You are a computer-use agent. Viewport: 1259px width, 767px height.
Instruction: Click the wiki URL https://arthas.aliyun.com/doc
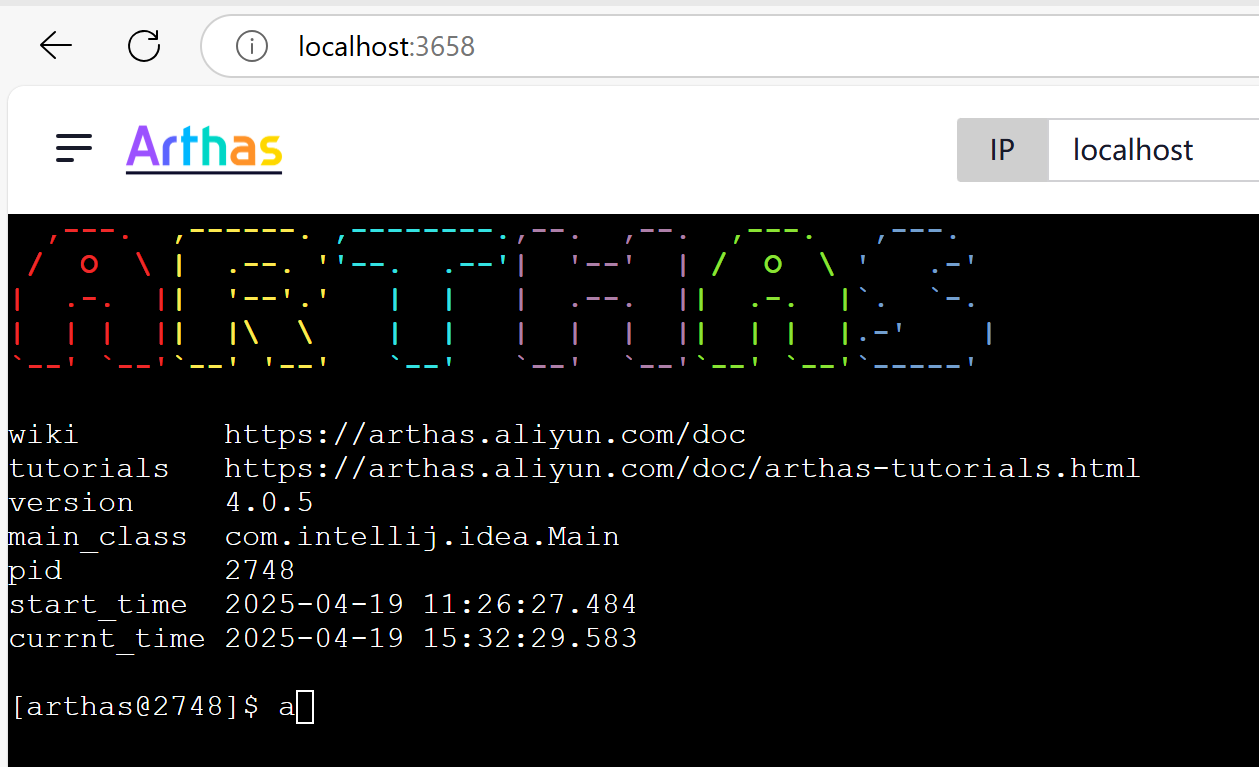485,435
